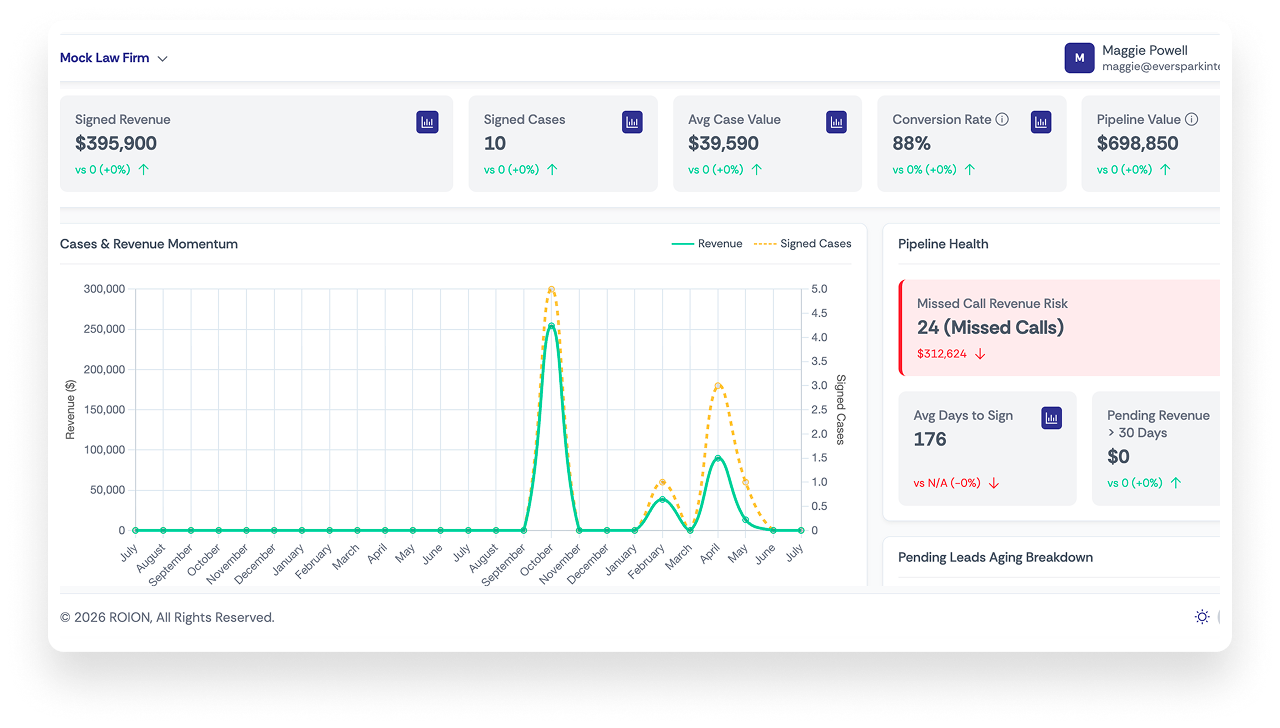Click the $312,624 risk amount
Screen dimensions: 1280x728
[x=942, y=354]
